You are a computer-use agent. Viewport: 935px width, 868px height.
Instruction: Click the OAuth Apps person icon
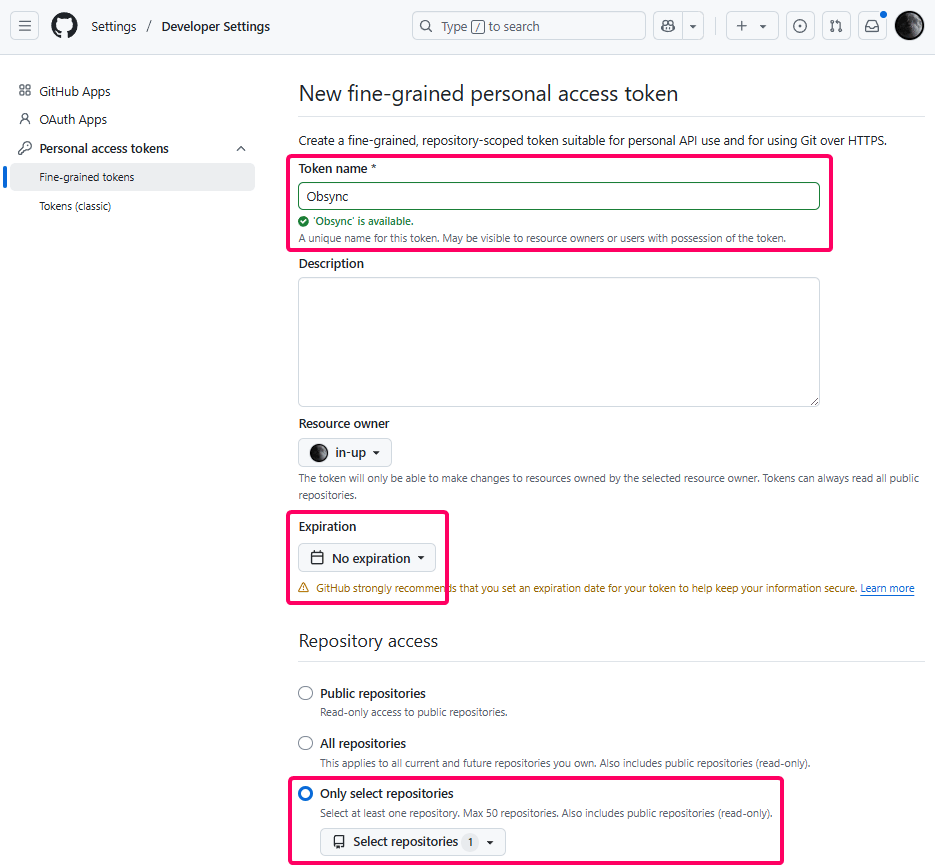pyautogui.click(x=24, y=119)
